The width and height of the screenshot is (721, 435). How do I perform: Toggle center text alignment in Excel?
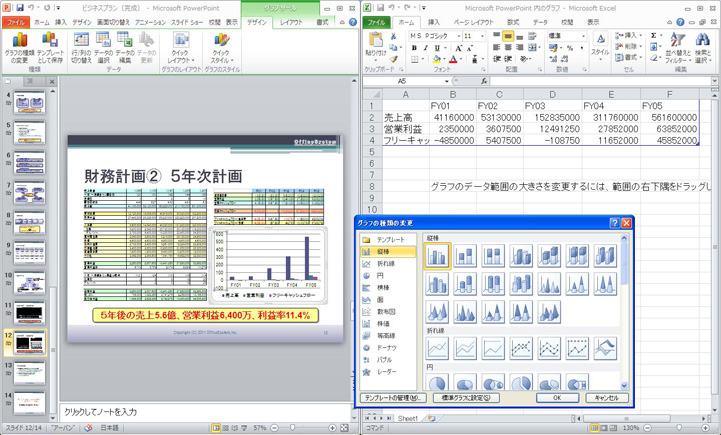508,47
